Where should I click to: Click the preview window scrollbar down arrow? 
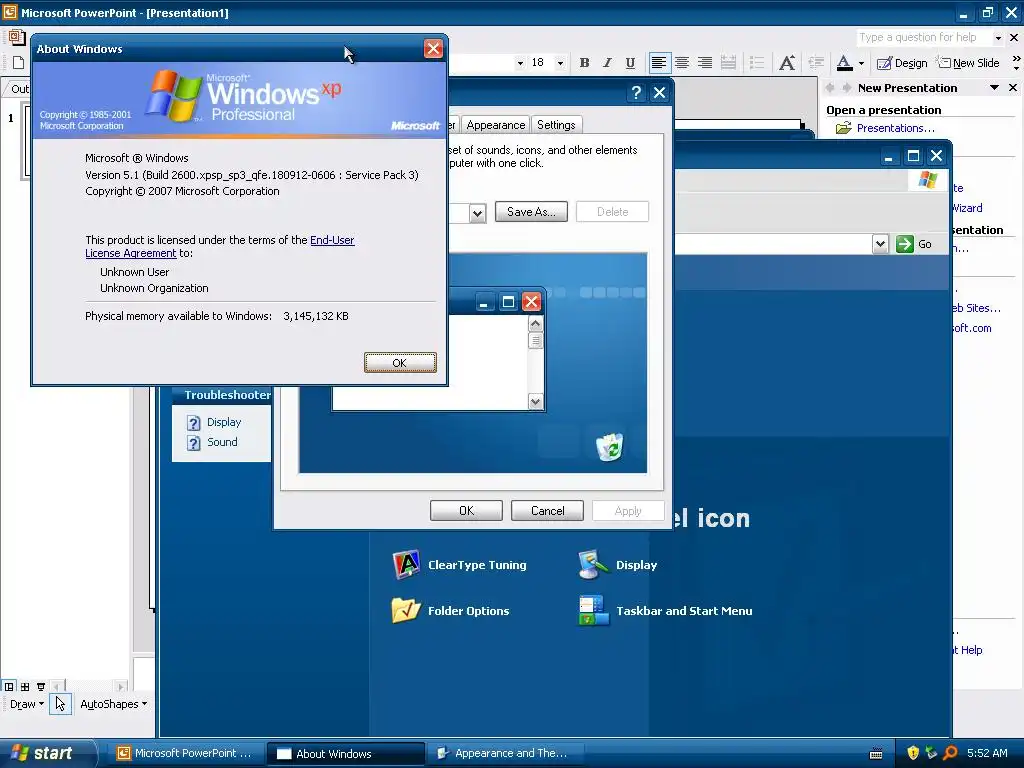(536, 402)
